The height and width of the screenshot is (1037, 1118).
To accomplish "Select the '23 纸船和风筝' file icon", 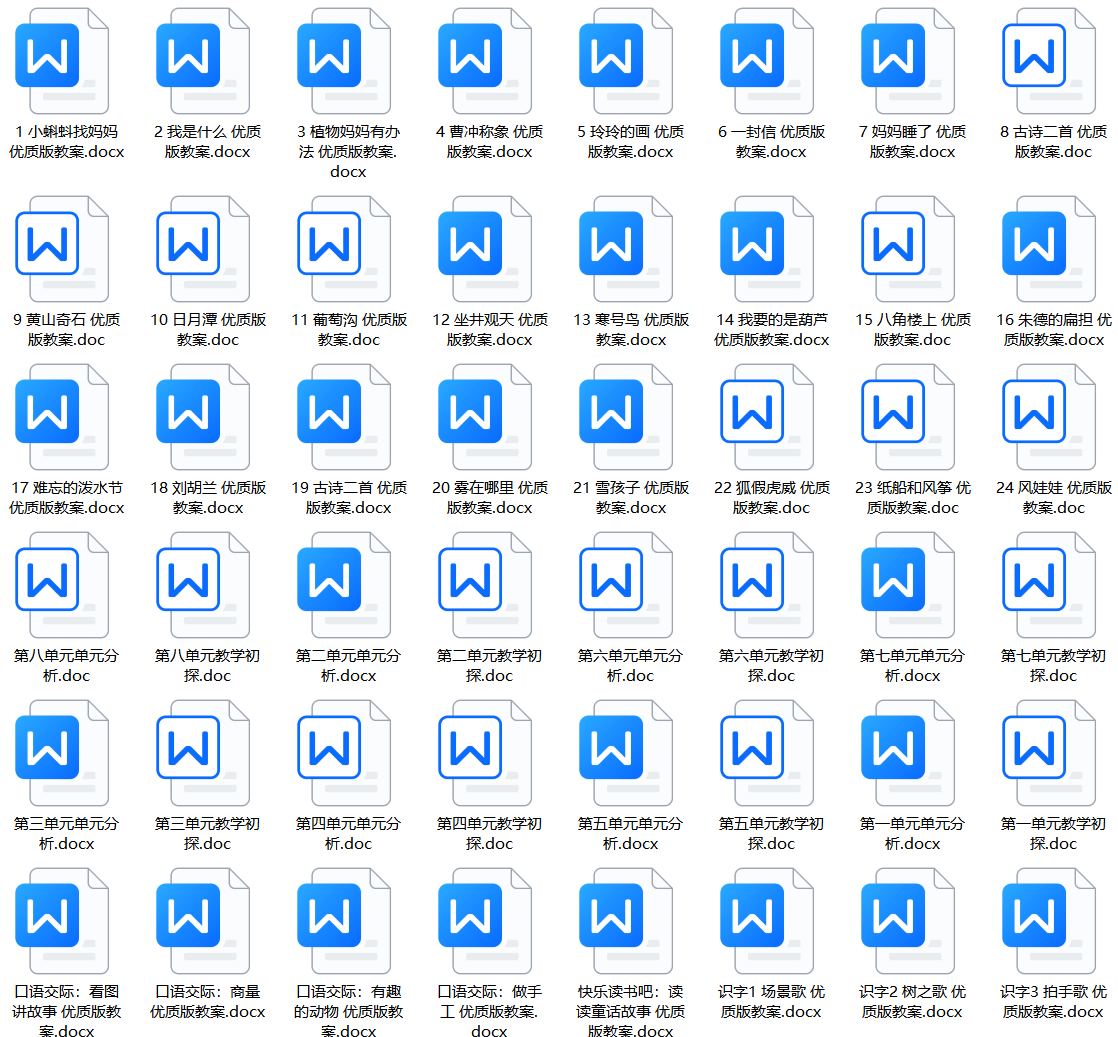I will click(x=909, y=417).
